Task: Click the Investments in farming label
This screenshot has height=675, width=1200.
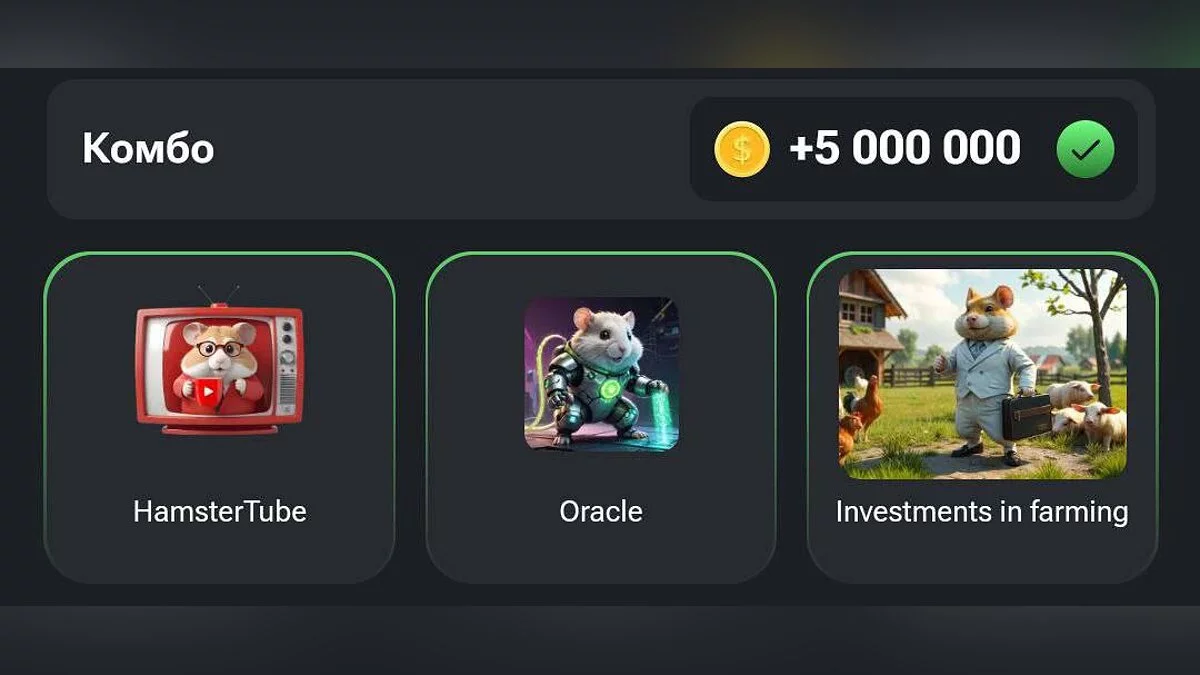Action: coord(982,512)
